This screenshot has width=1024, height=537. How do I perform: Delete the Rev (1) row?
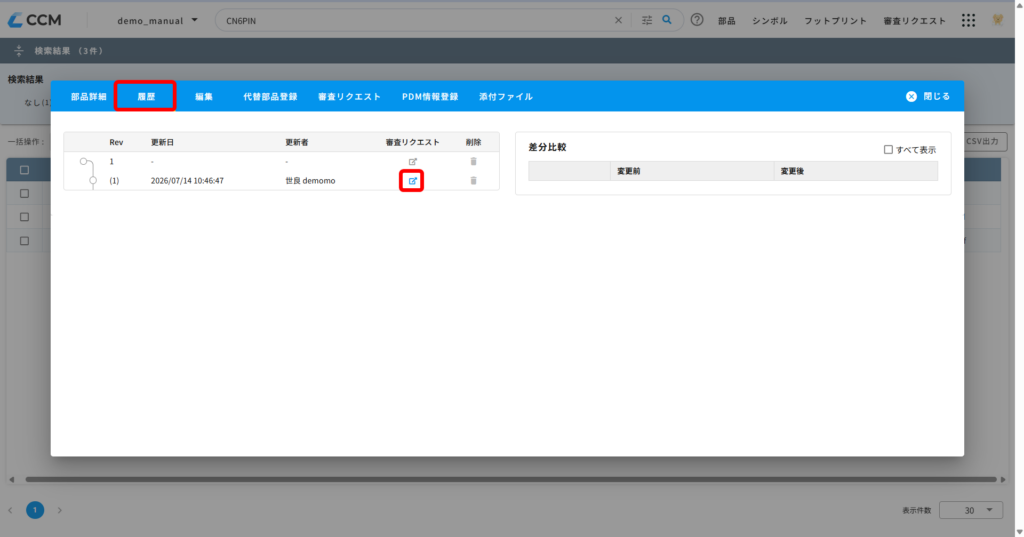pos(473,181)
